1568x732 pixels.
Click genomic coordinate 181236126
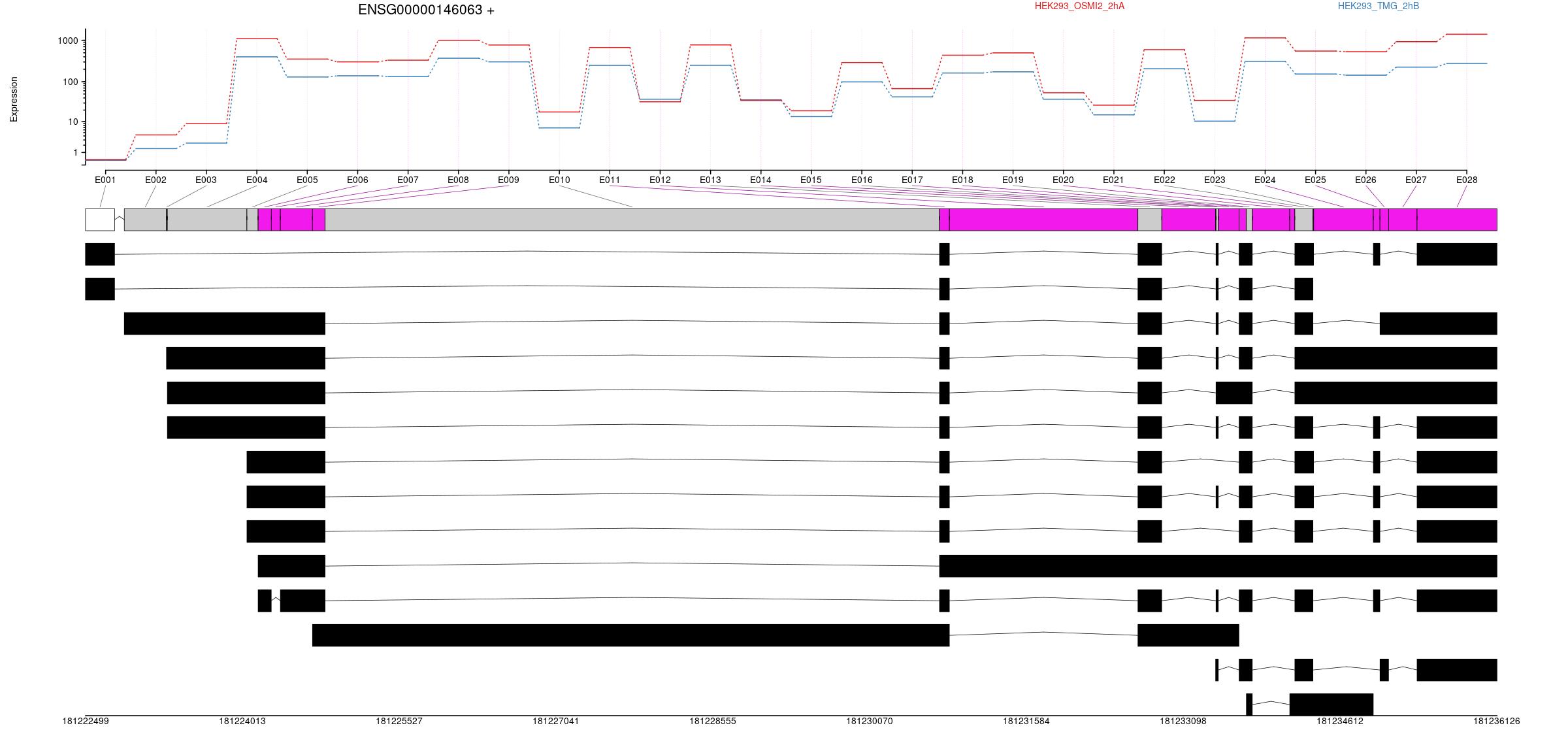click(1497, 722)
